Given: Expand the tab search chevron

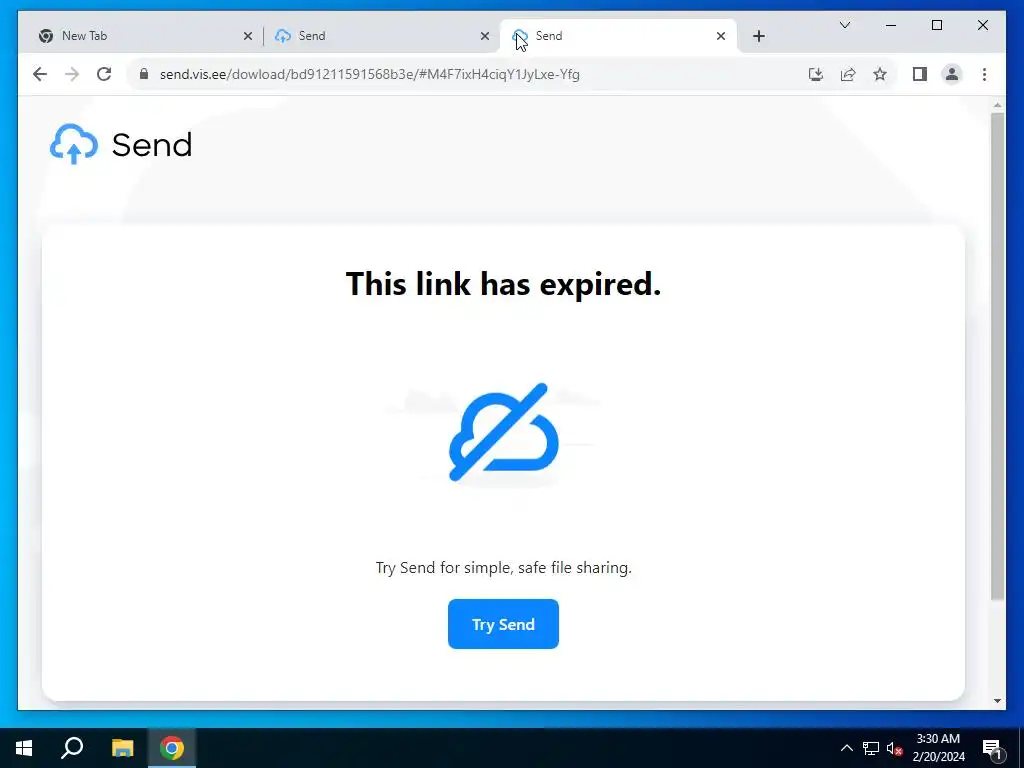Looking at the screenshot, I should [844, 25].
